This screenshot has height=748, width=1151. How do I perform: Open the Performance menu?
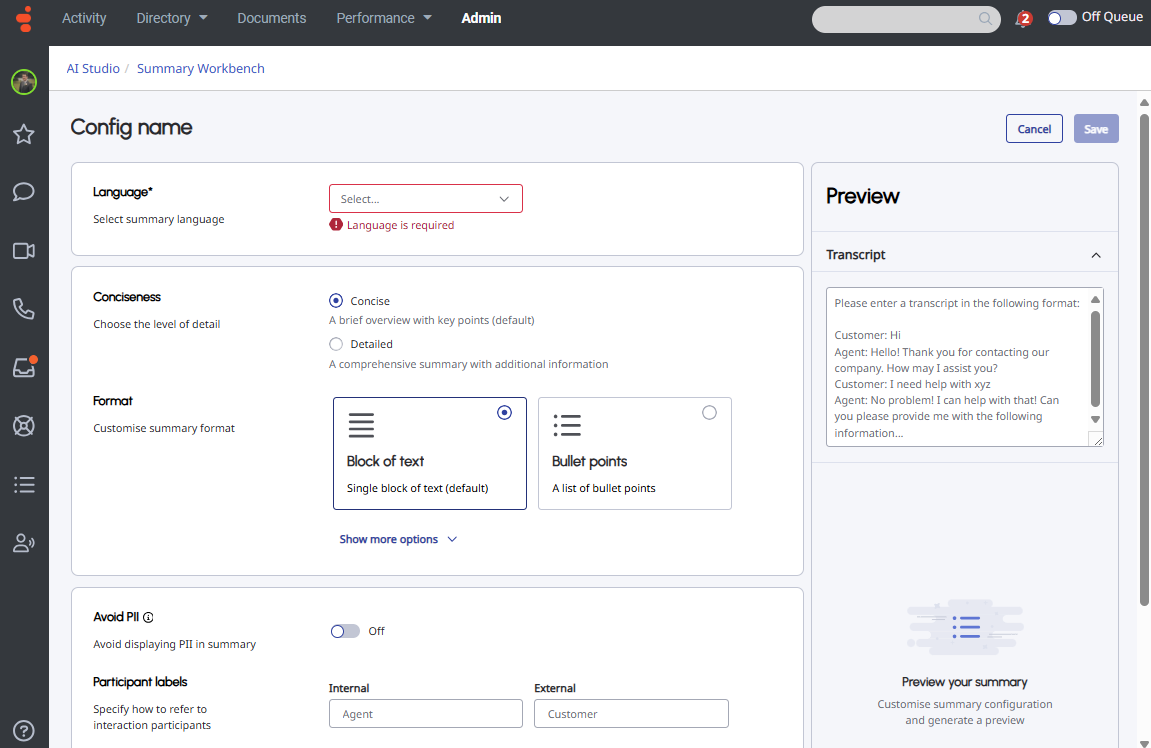click(x=384, y=18)
